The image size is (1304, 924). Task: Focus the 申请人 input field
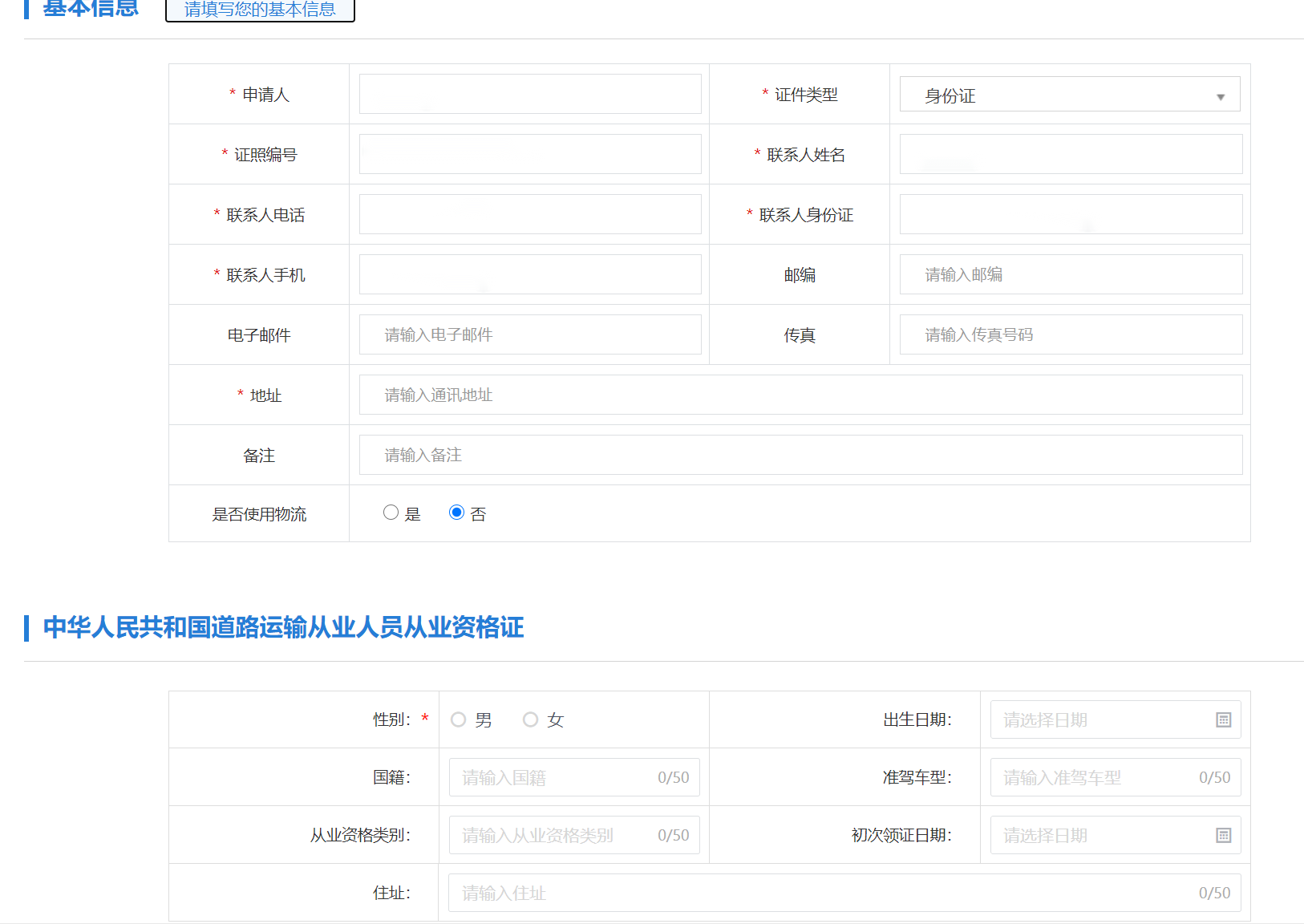[529, 94]
